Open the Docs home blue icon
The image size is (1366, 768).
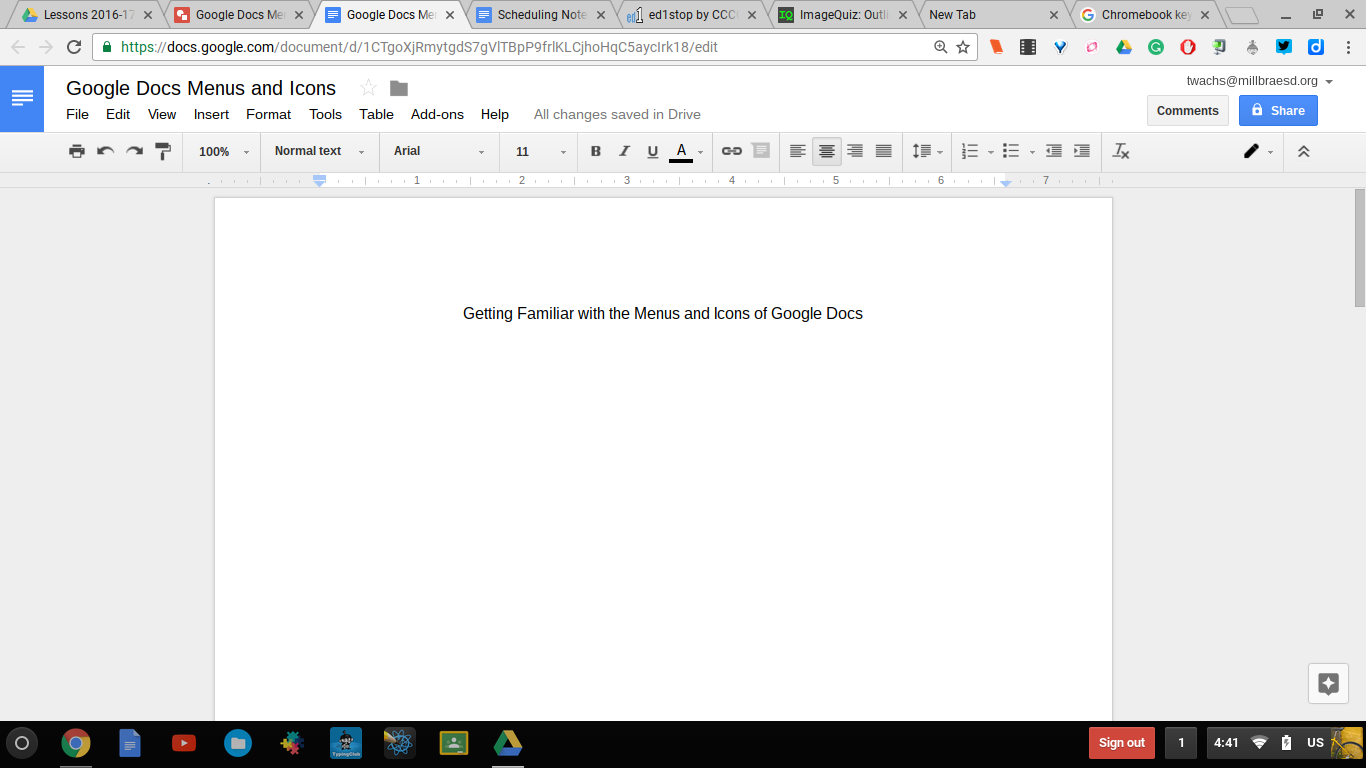22,98
